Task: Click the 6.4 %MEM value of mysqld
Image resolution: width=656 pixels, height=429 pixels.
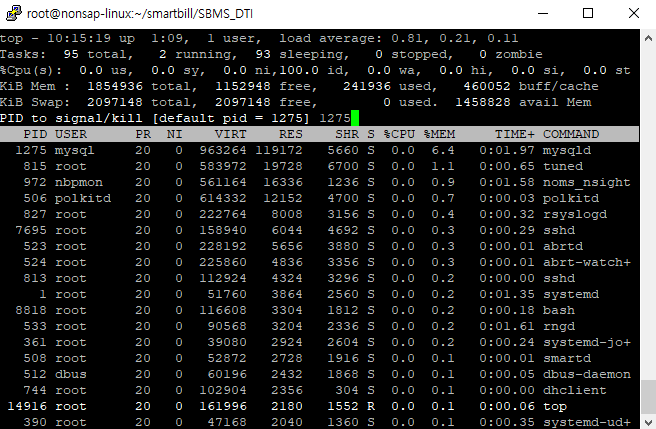Action: pos(443,150)
